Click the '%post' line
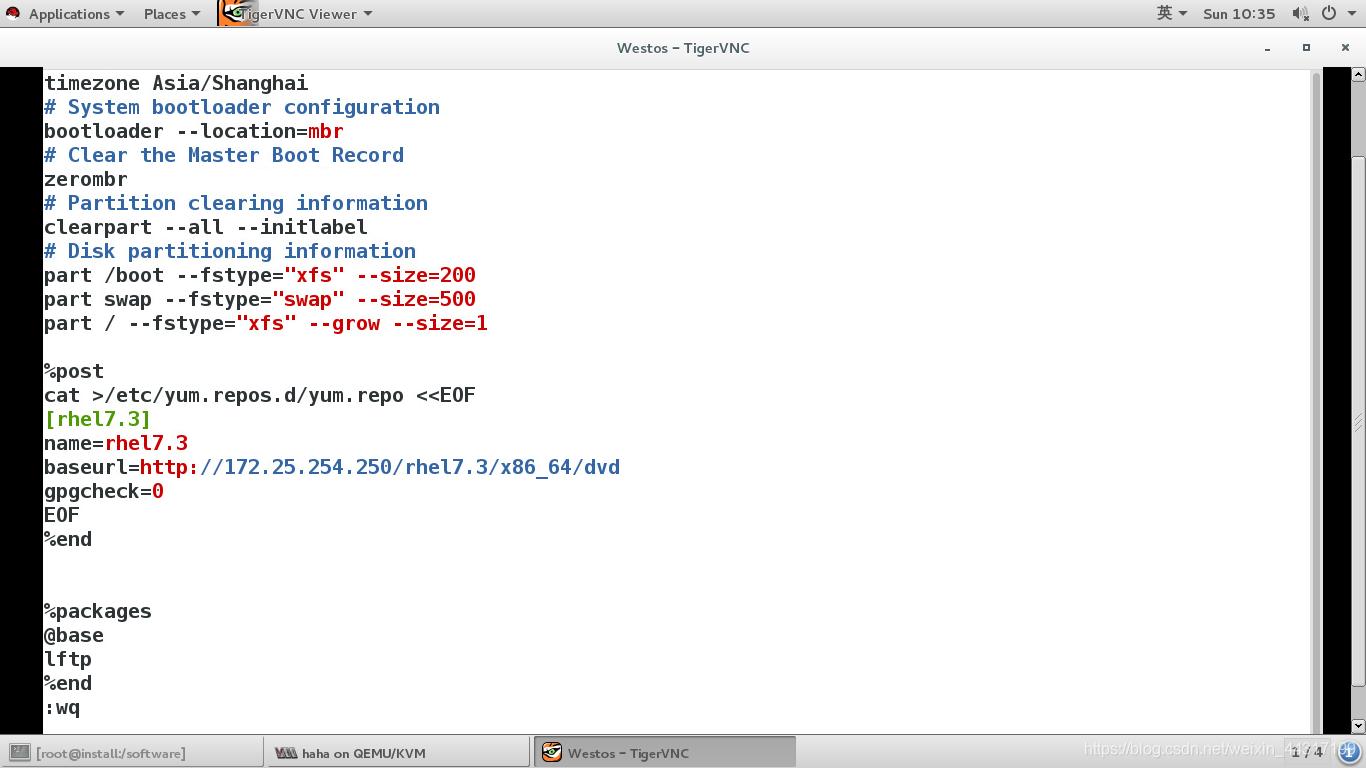This screenshot has height=768, width=1366. pyautogui.click(x=74, y=371)
